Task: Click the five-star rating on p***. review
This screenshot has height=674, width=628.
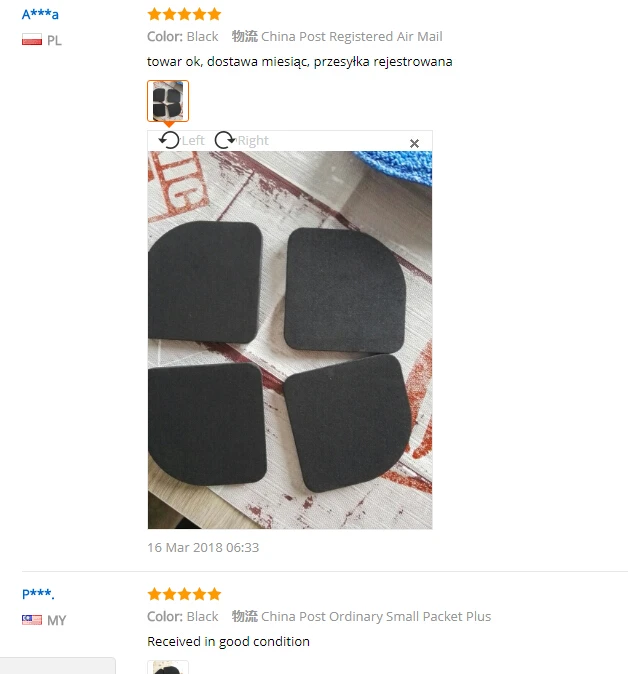Action: coord(184,594)
